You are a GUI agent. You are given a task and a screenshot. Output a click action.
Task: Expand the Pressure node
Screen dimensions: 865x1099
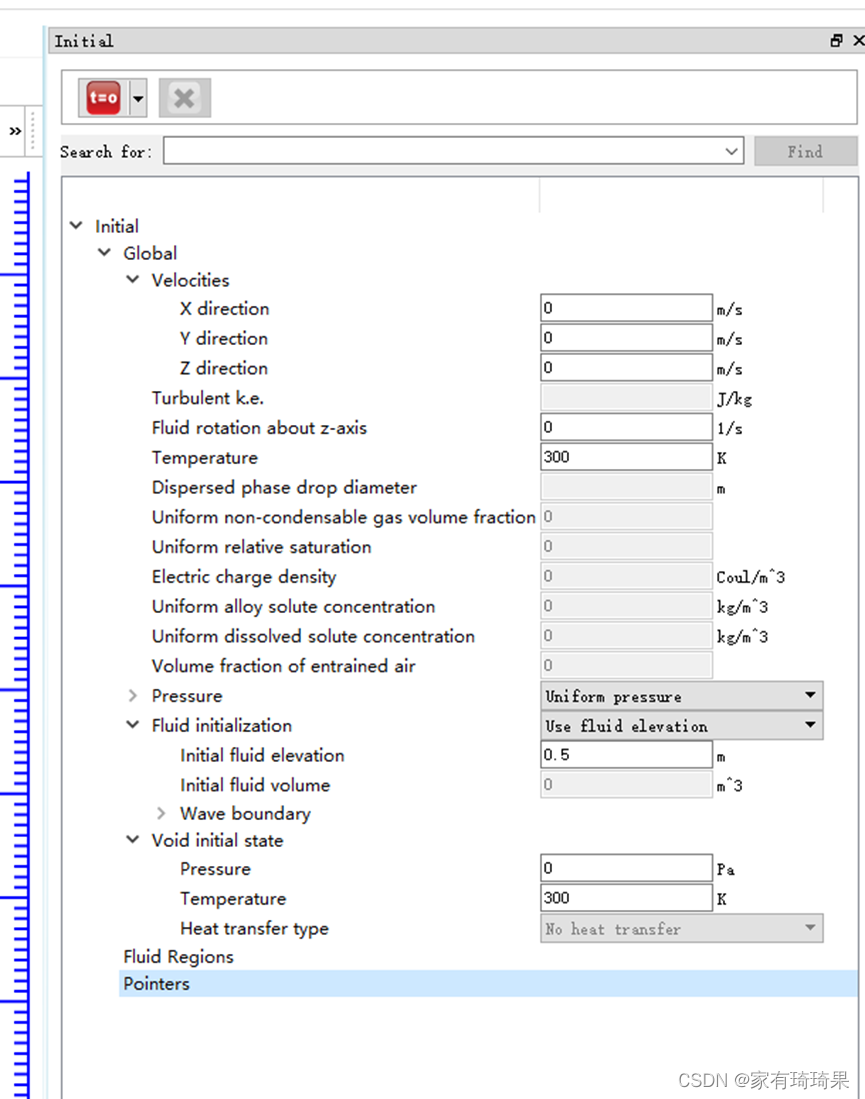pos(132,695)
